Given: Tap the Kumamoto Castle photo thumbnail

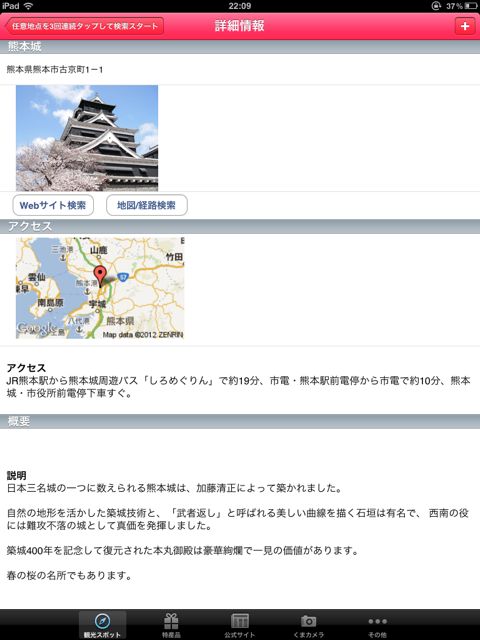Looking at the screenshot, I should [87, 138].
